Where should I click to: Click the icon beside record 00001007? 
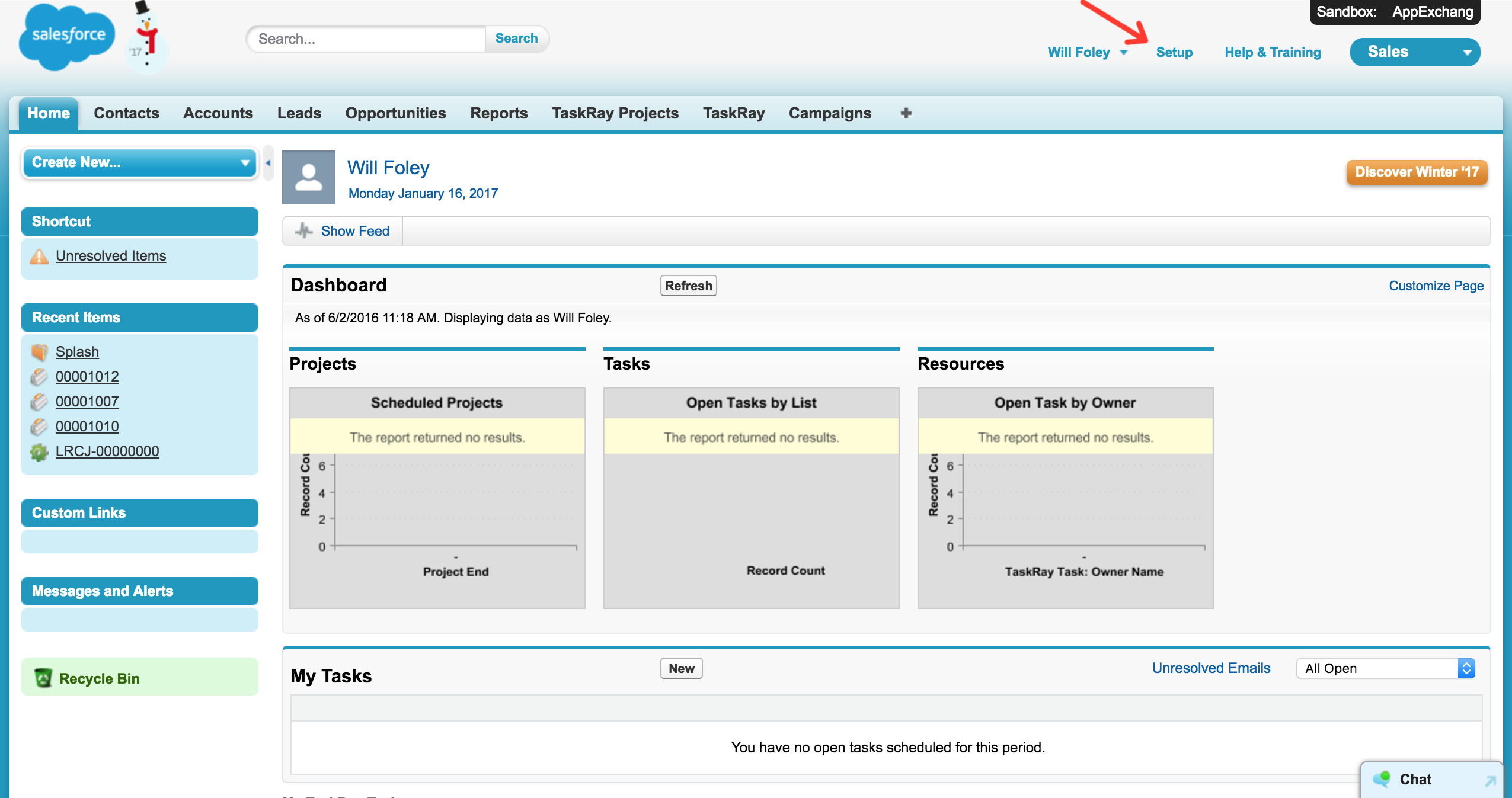click(x=39, y=402)
